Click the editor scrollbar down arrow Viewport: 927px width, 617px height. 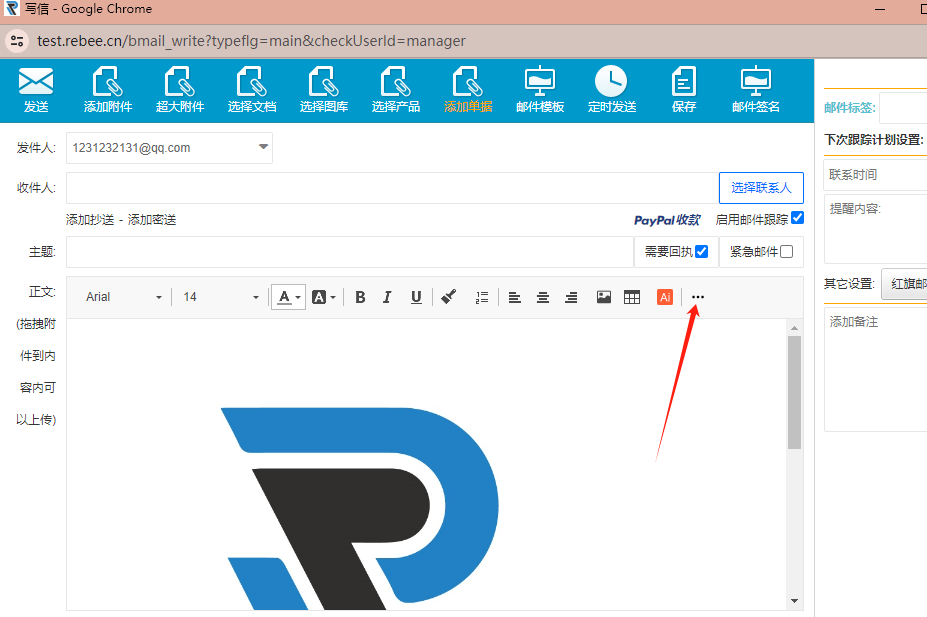[795, 601]
